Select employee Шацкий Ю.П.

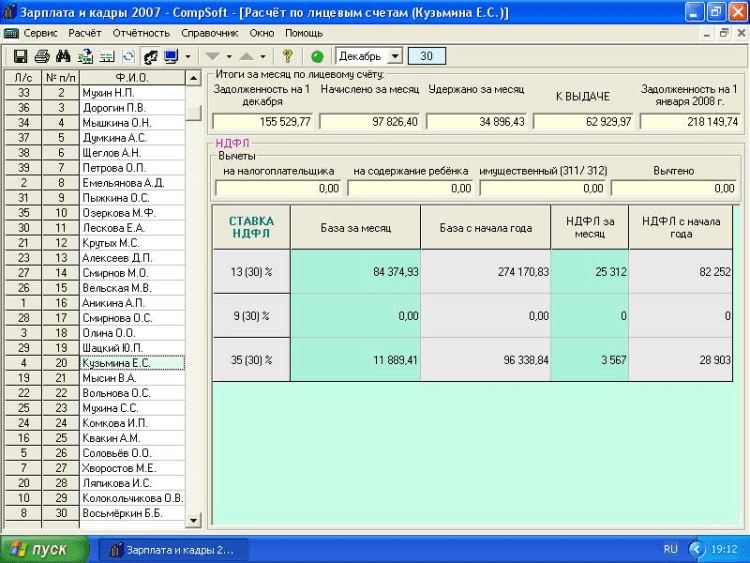pos(132,348)
